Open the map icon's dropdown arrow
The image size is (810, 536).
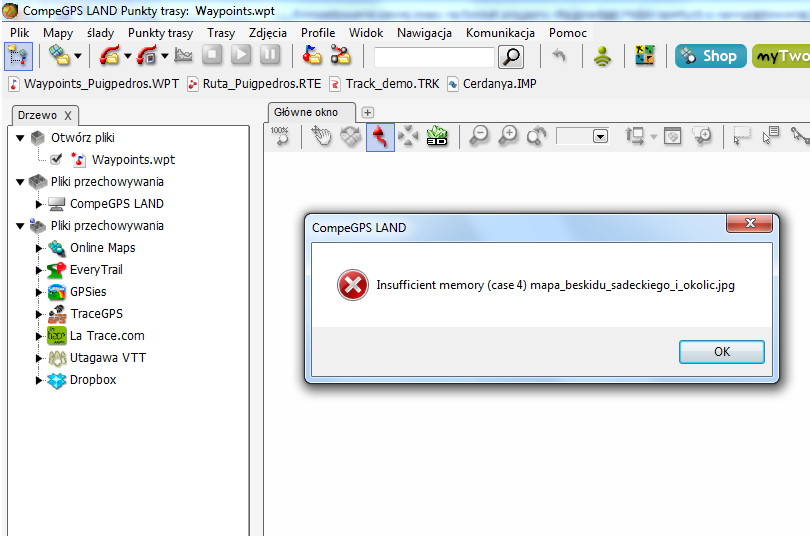point(77,56)
